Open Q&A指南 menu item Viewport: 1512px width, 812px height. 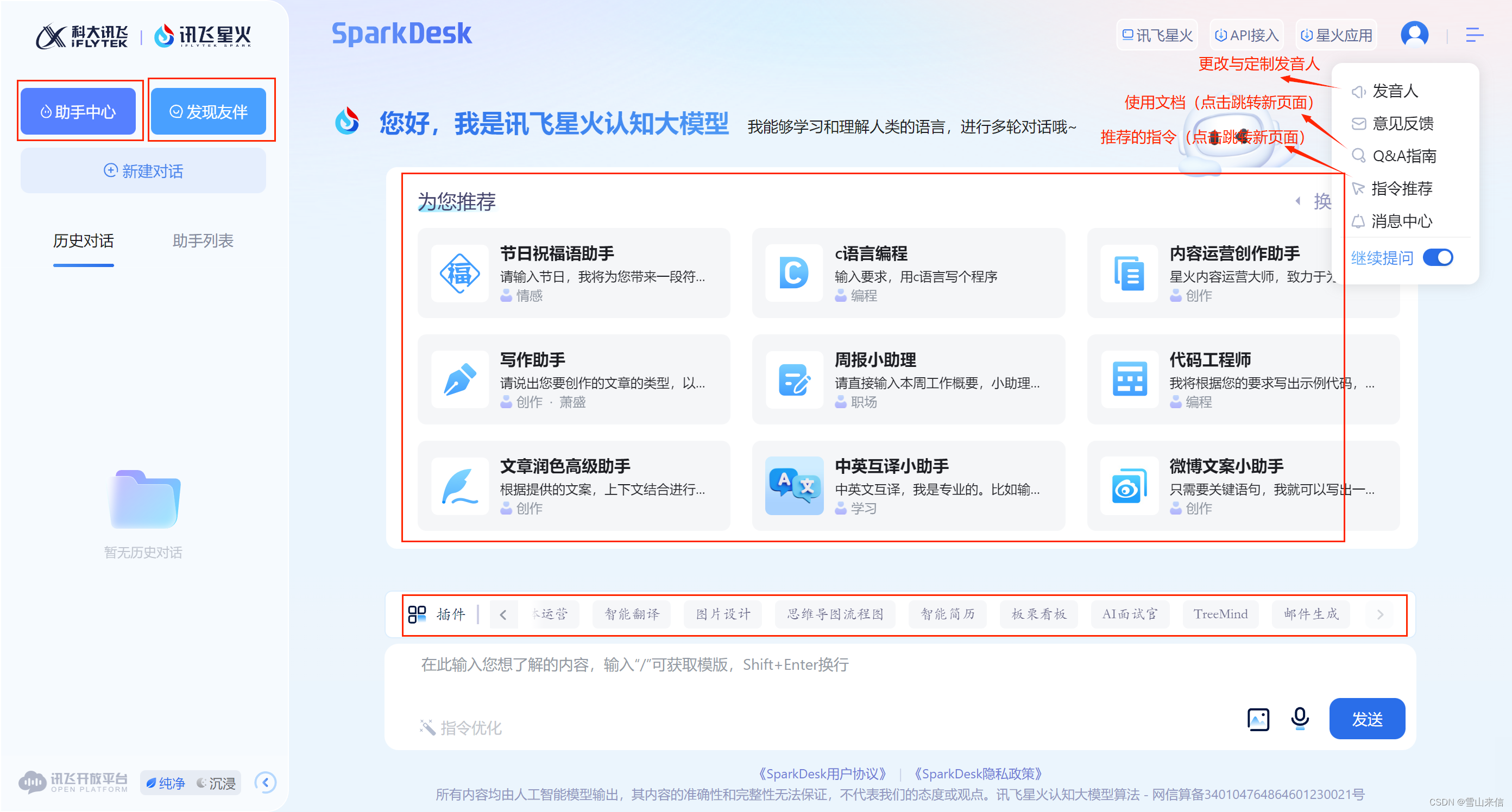tap(1394, 155)
